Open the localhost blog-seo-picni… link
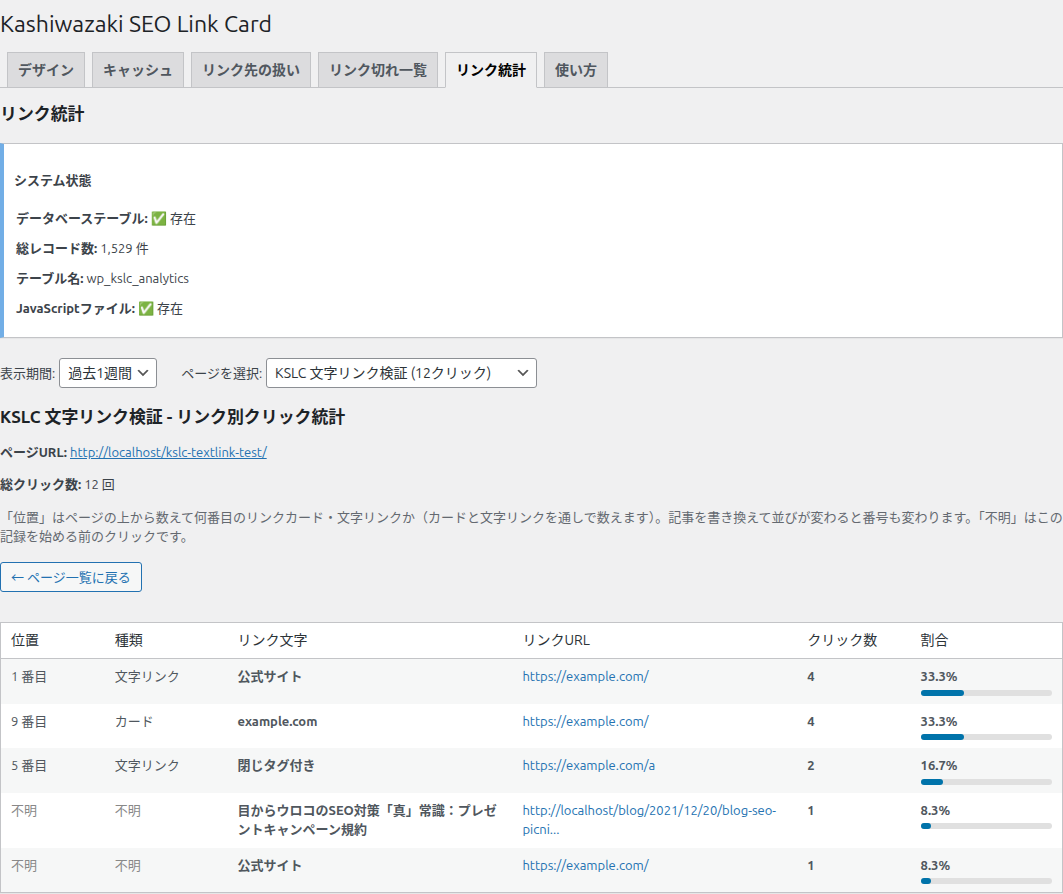This screenshot has height=894, width=1063. coord(649,820)
